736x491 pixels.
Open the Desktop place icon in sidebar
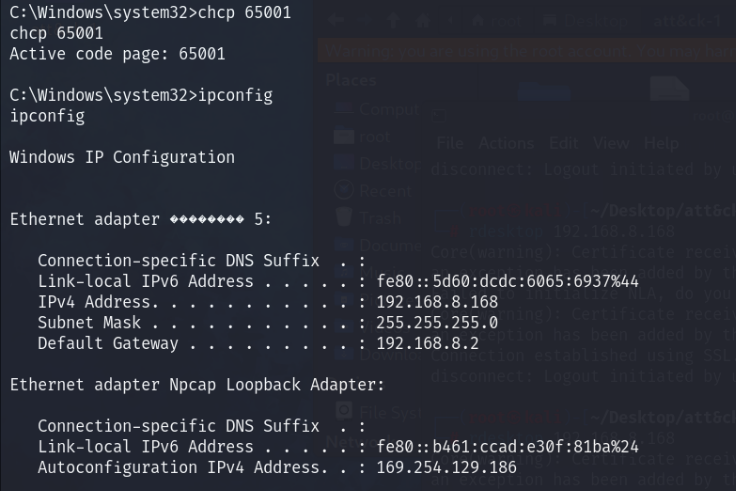[x=343, y=162]
